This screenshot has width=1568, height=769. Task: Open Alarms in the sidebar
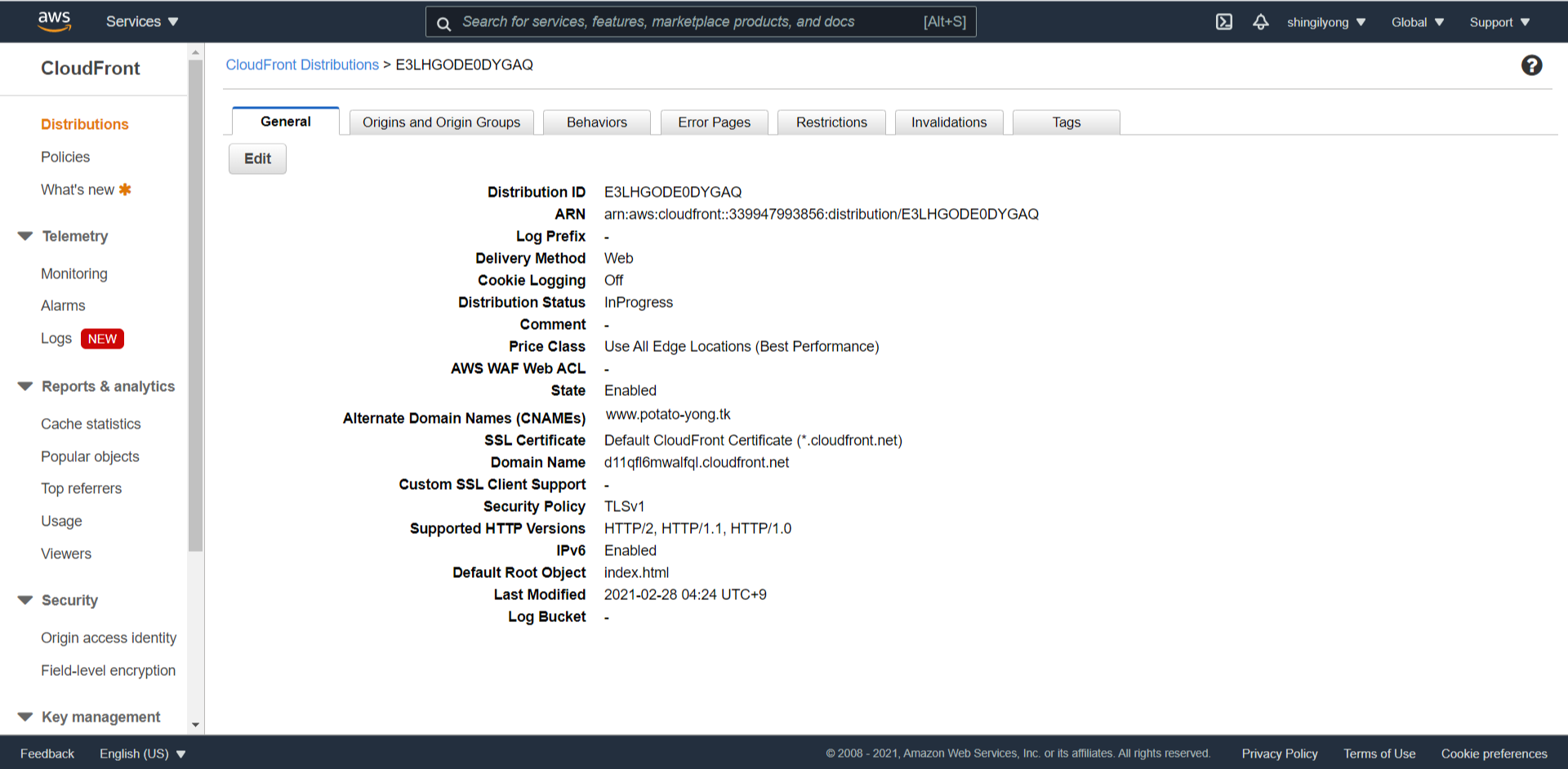(x=63, y=305)
